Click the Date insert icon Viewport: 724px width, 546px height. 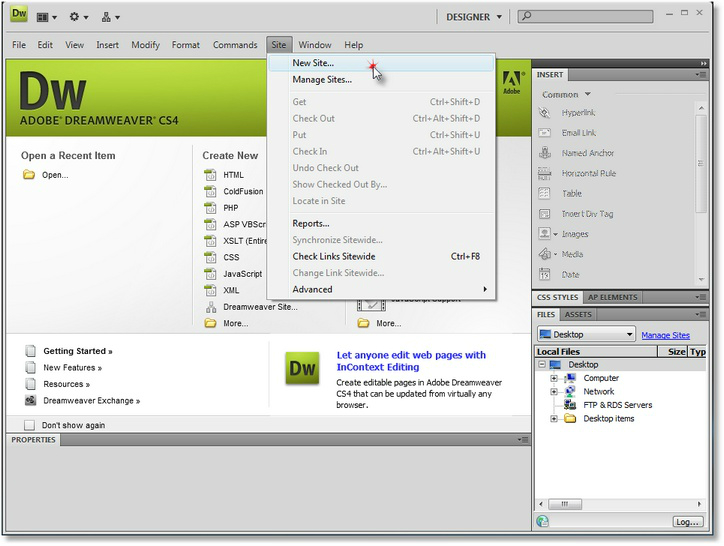pyautogui.click(x=544, y=274)
